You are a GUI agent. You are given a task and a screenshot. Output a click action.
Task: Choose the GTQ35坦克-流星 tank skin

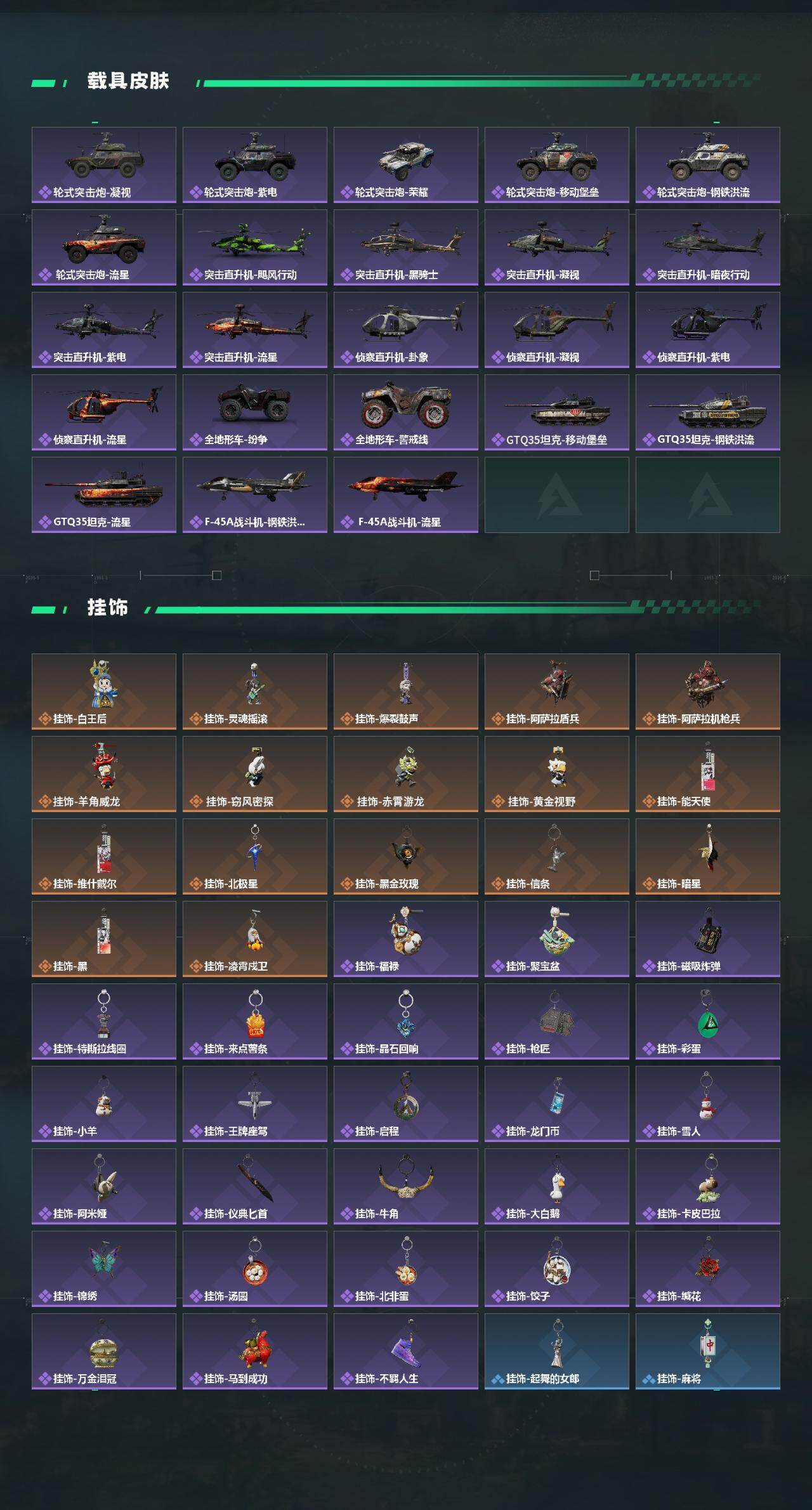(104, 495)
